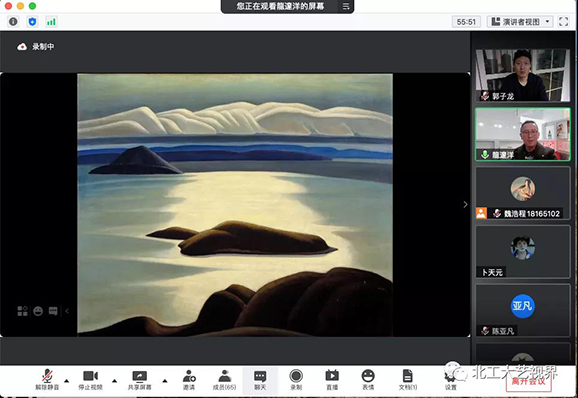Click the smiley icon over shared screen
578x398 pixels.
click(38, 311)
